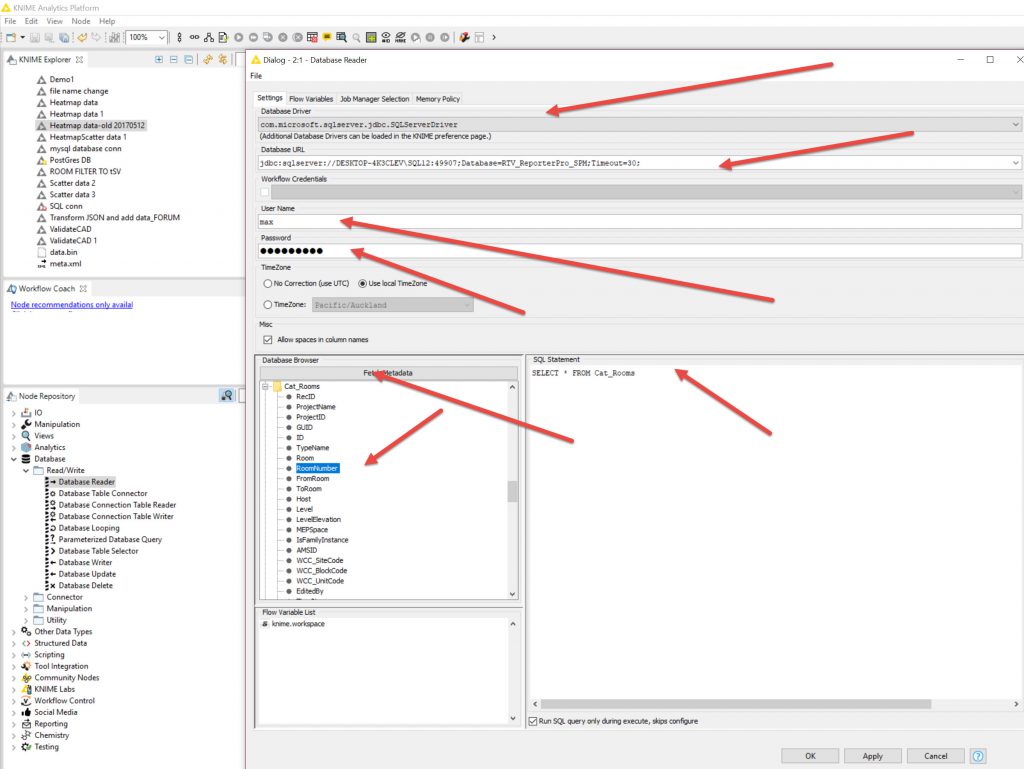Click the help icon beside Cancel
The image size is (1024, 769).
pos(978,756)
